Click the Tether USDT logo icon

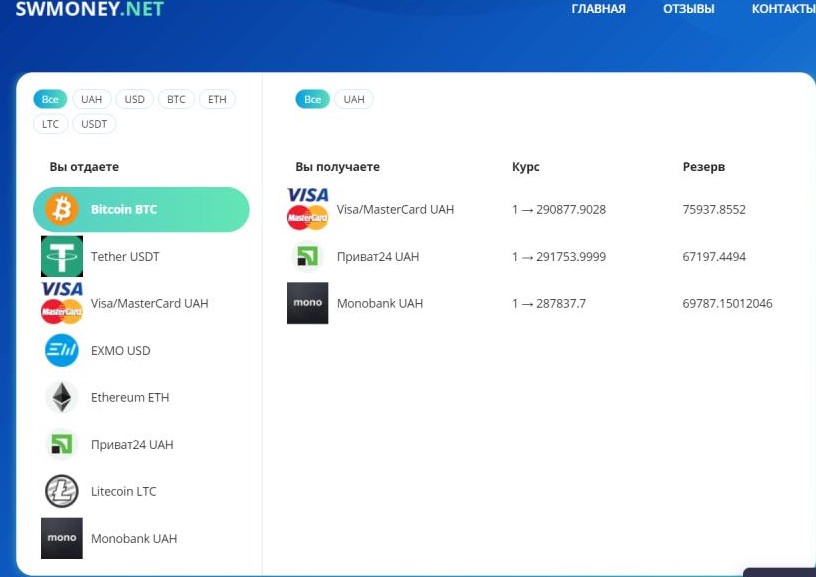point(62,256)
